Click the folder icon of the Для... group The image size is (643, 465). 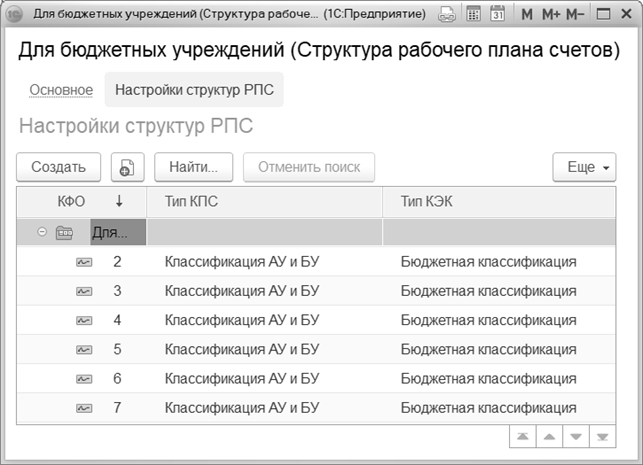coord(65,233)
